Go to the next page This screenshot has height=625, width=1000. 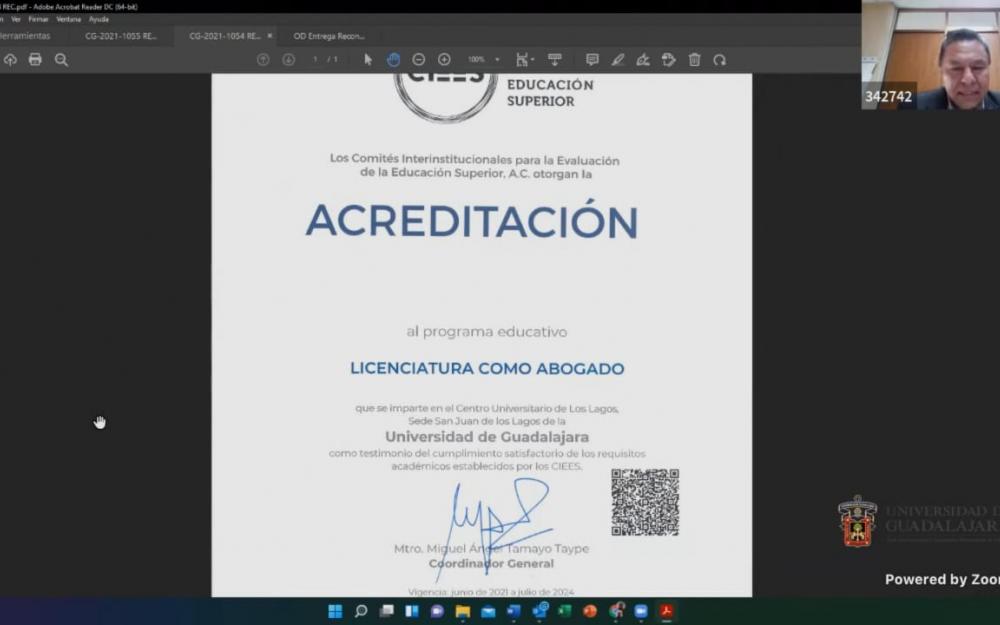click(288, 60)
